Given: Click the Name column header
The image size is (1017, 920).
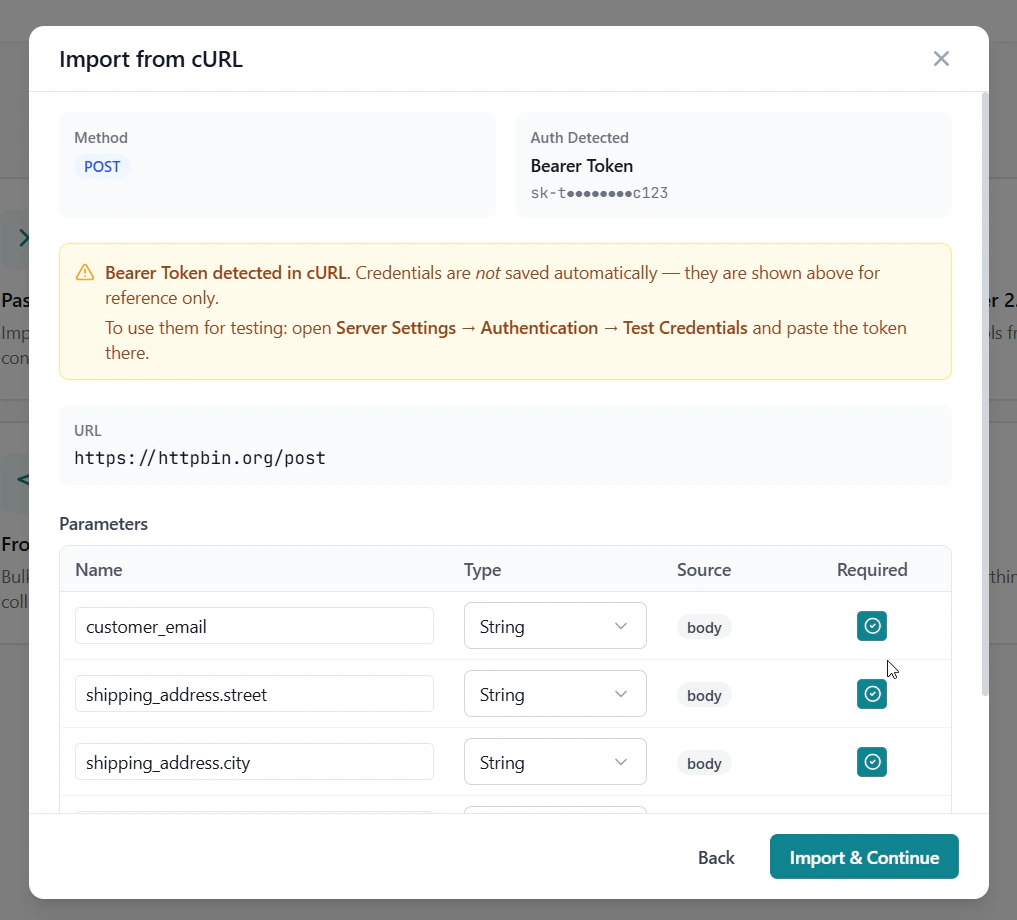Looking at the screenshot, I should [99, 570].
